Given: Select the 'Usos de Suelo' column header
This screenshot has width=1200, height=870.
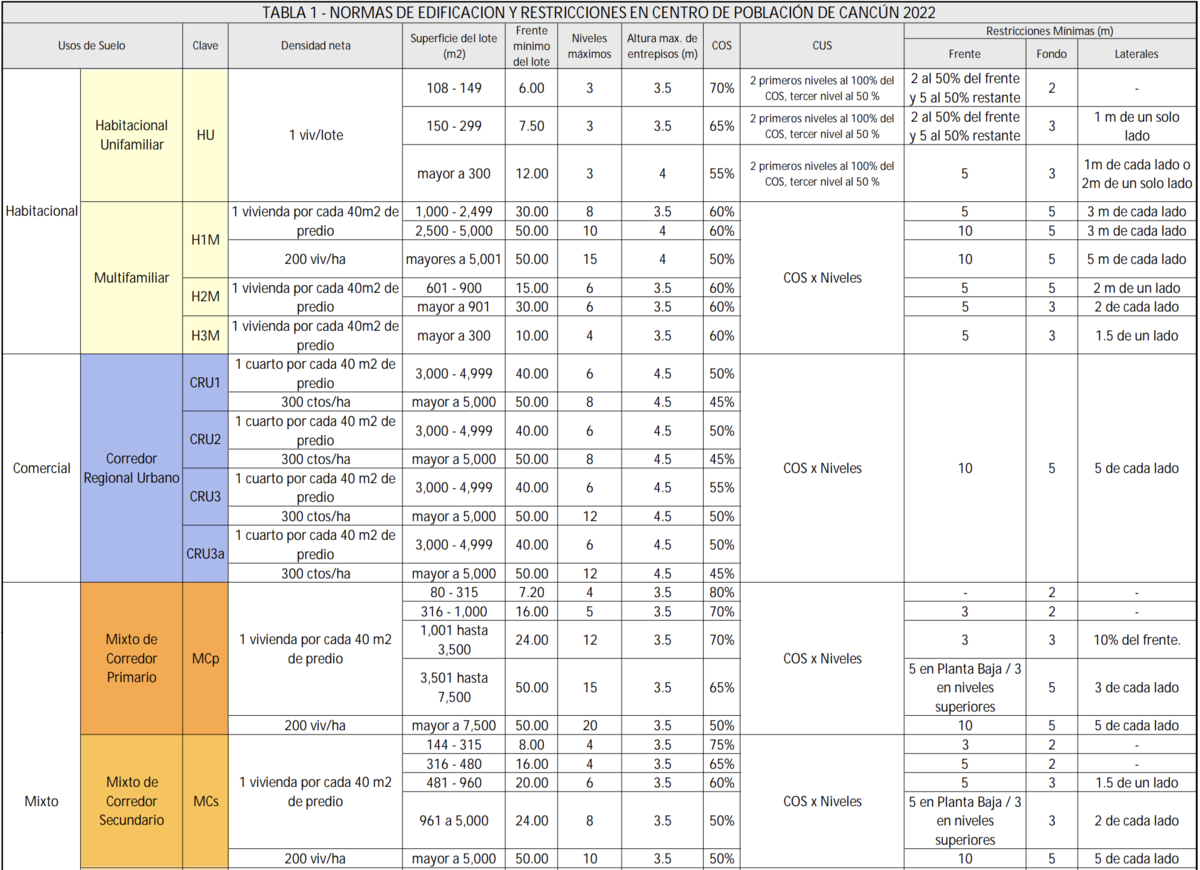Looking at the screenshot, I should click(x=92, y=46).
